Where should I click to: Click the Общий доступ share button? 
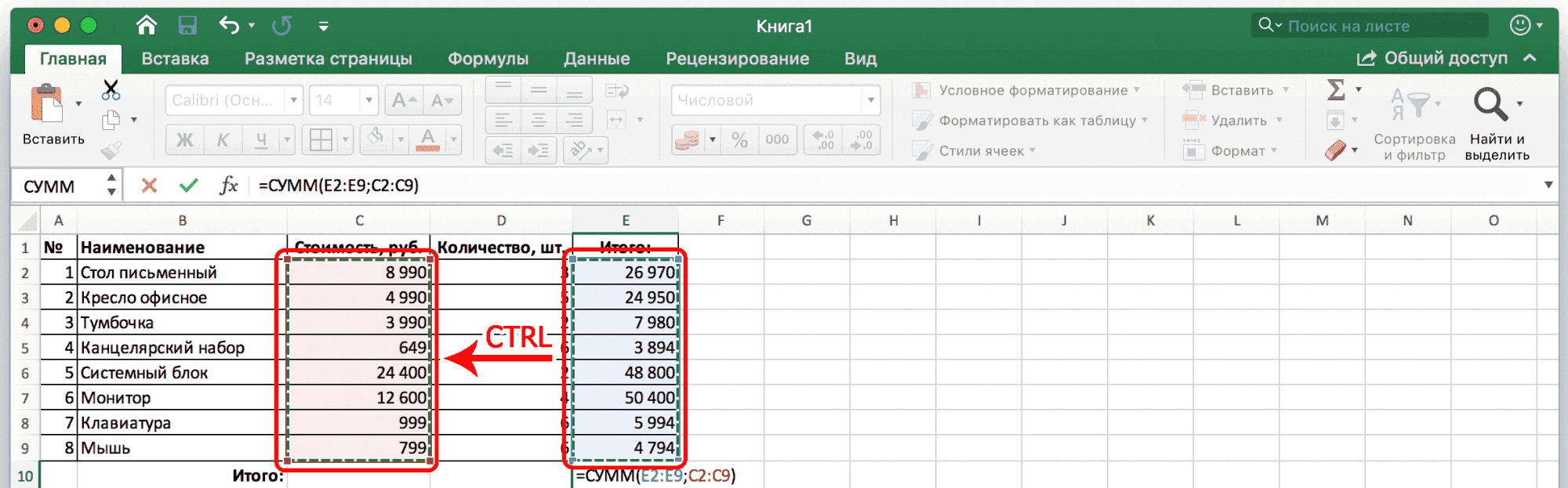(x=1432, y=58)
